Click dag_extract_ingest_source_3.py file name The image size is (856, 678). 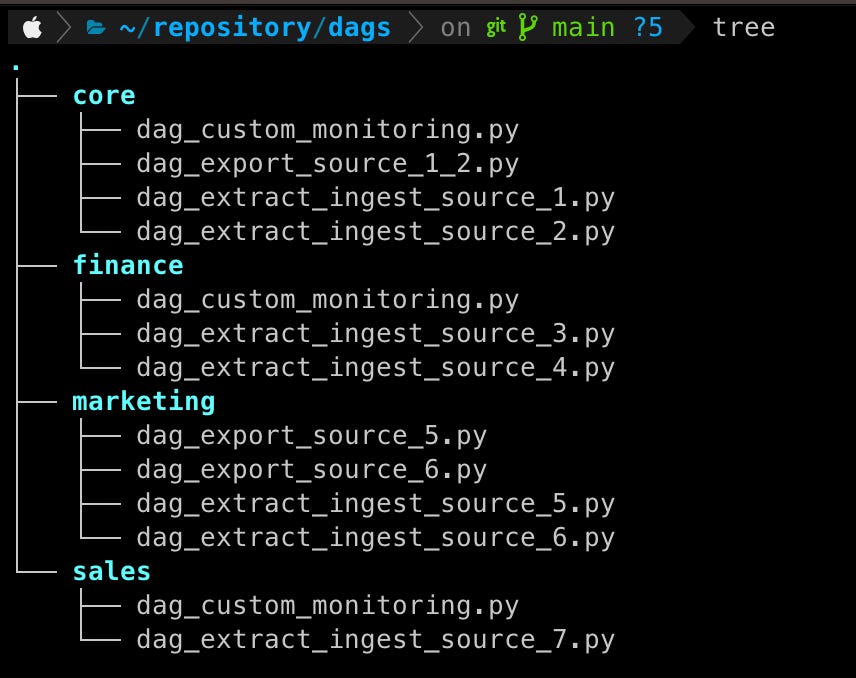pos(376,334)
